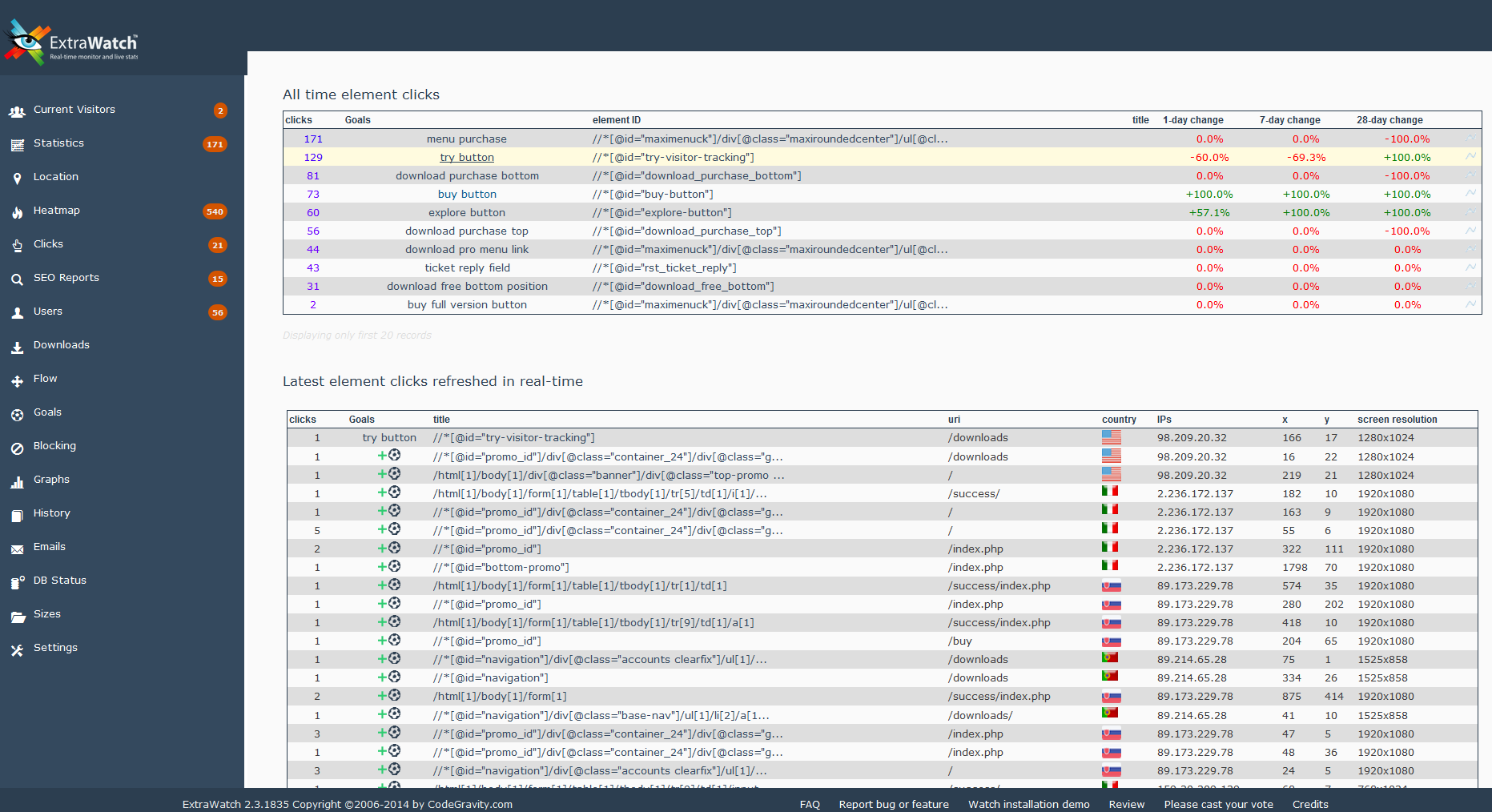Click the Blocking prohibited-sign icon
This screenshot has width=1492, height=812.
pyautogui.click(x=17, y=448)
